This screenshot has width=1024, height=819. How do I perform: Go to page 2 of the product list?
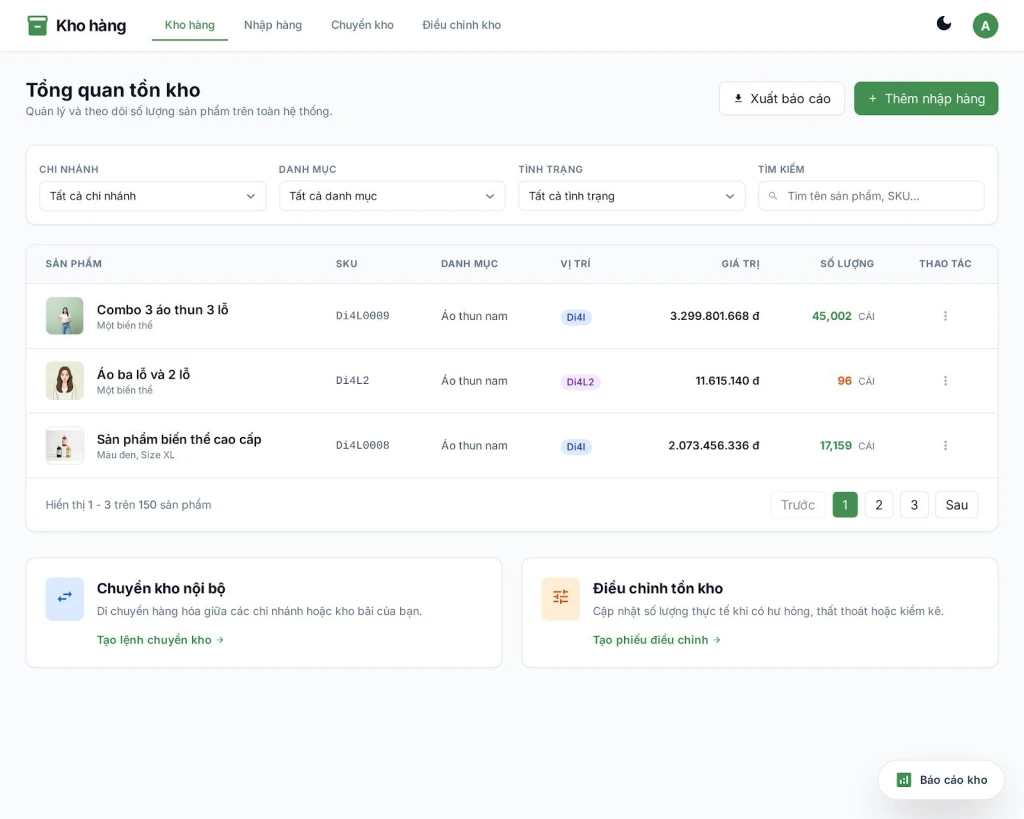(x=878, y=505)
